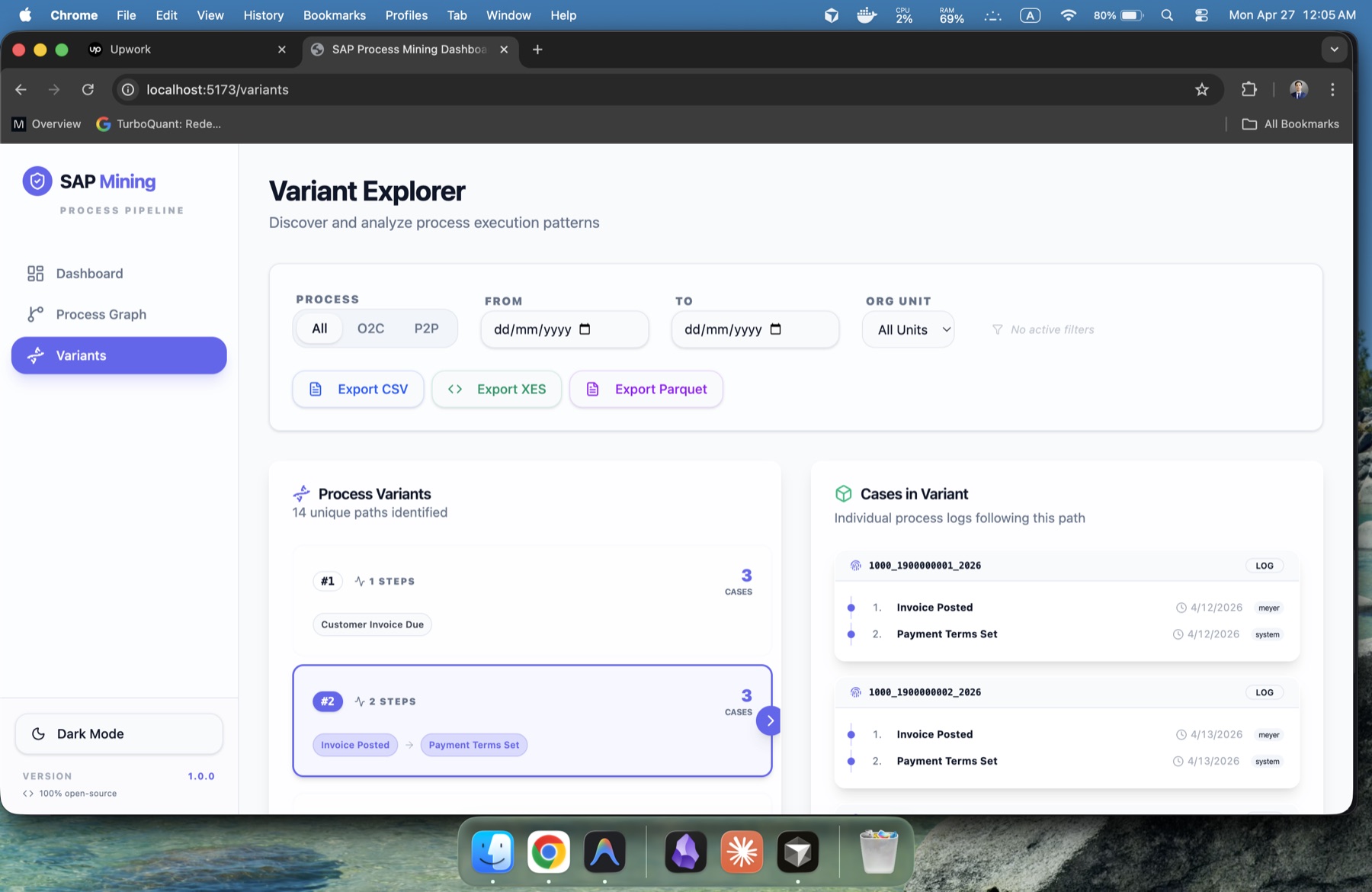Viewport: 1372px width, 892px height.
Task: Close the SAP Process Mining Dashboard tab
Action: pos(504,50)
